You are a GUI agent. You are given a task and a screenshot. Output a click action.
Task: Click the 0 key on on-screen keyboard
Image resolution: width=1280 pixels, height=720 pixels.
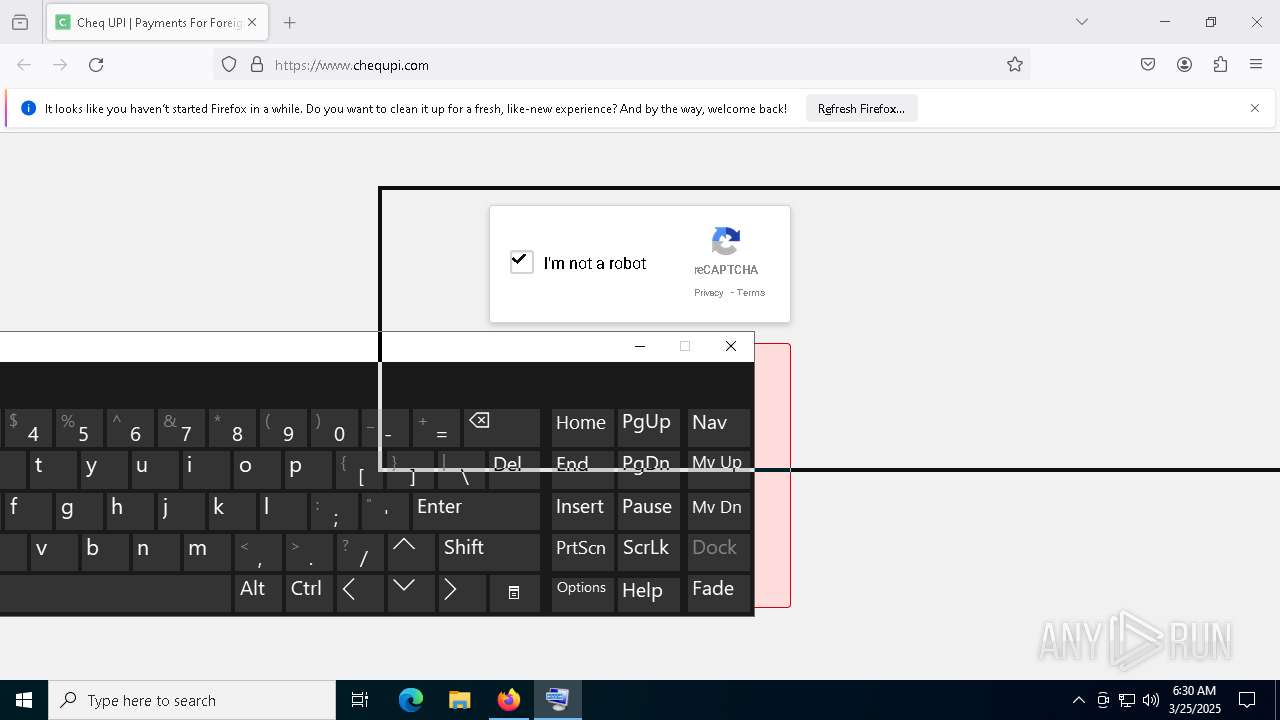tap(334, 427)
